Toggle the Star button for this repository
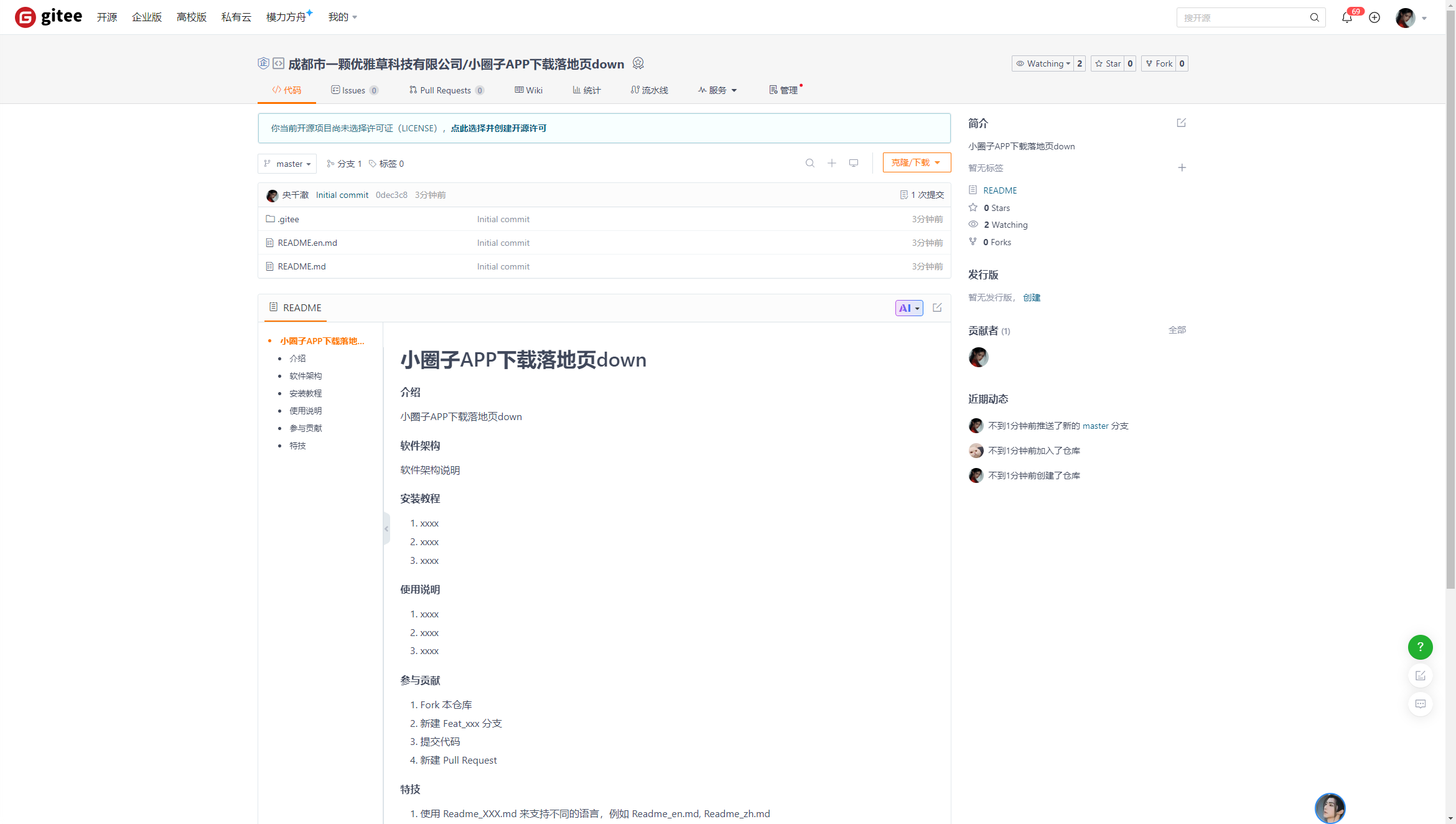This screenshot has width=1456, height=824. (x=1108, y=63)
